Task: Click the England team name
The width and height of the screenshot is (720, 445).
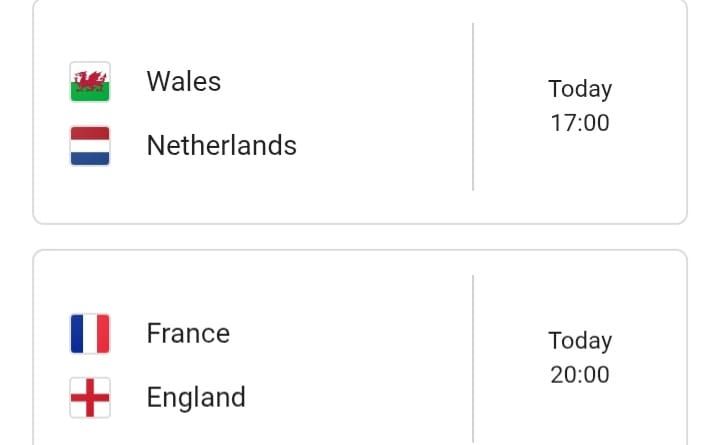Action: (x=196, y=398)
